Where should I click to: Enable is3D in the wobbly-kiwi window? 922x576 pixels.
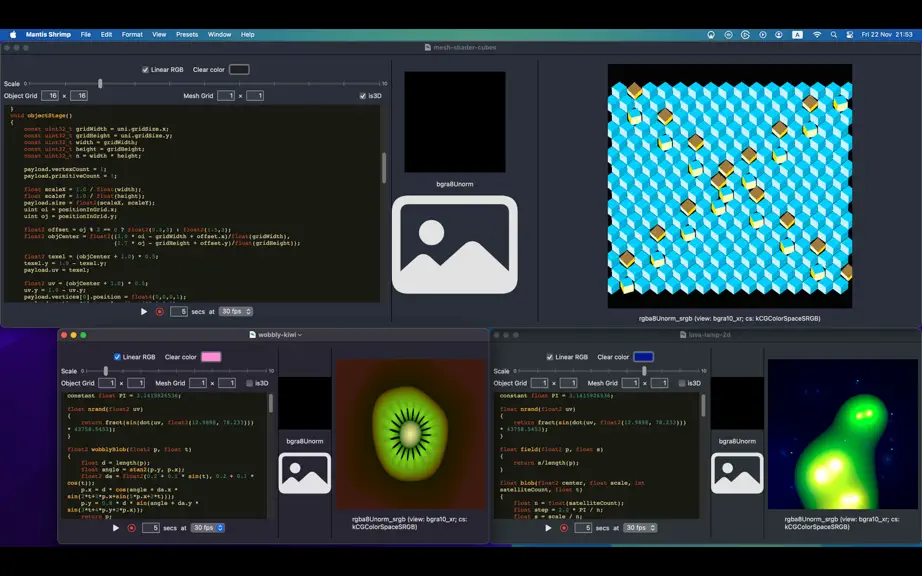(x=249, y=383)
